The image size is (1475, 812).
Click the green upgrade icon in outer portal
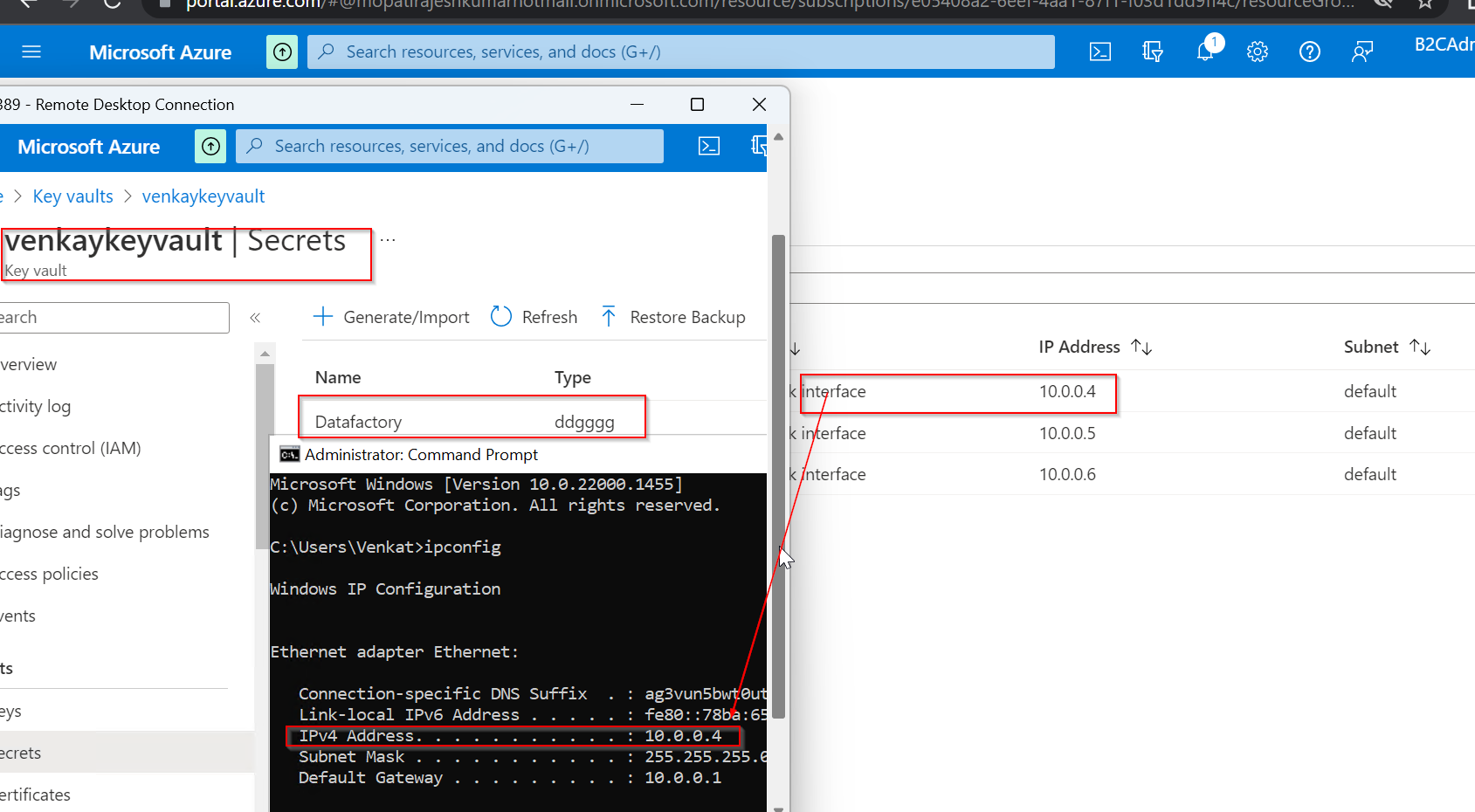click(282, 52)
